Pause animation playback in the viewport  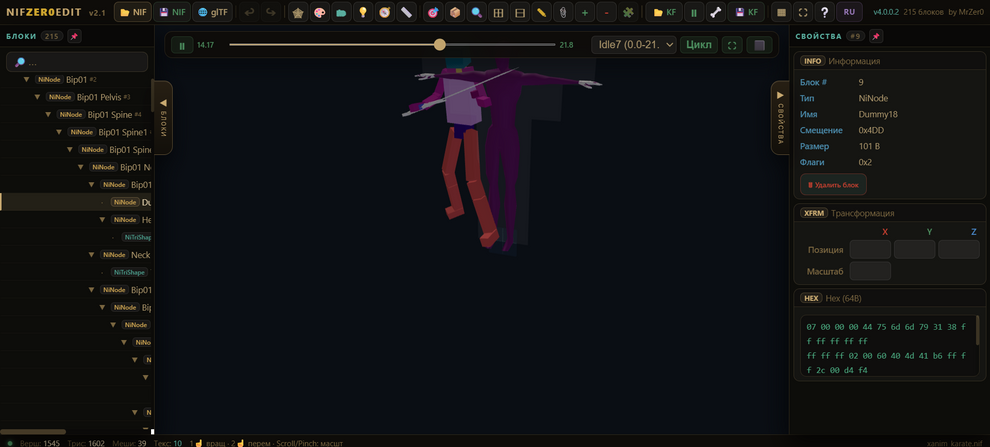click(x=181, y=45)
